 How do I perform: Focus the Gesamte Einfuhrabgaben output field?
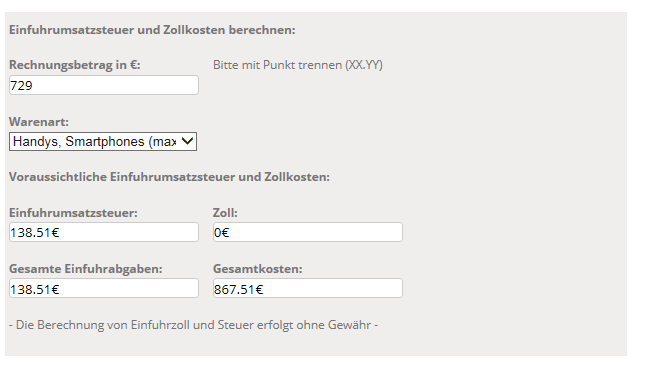pyautogui.click(x=104, y=288)
